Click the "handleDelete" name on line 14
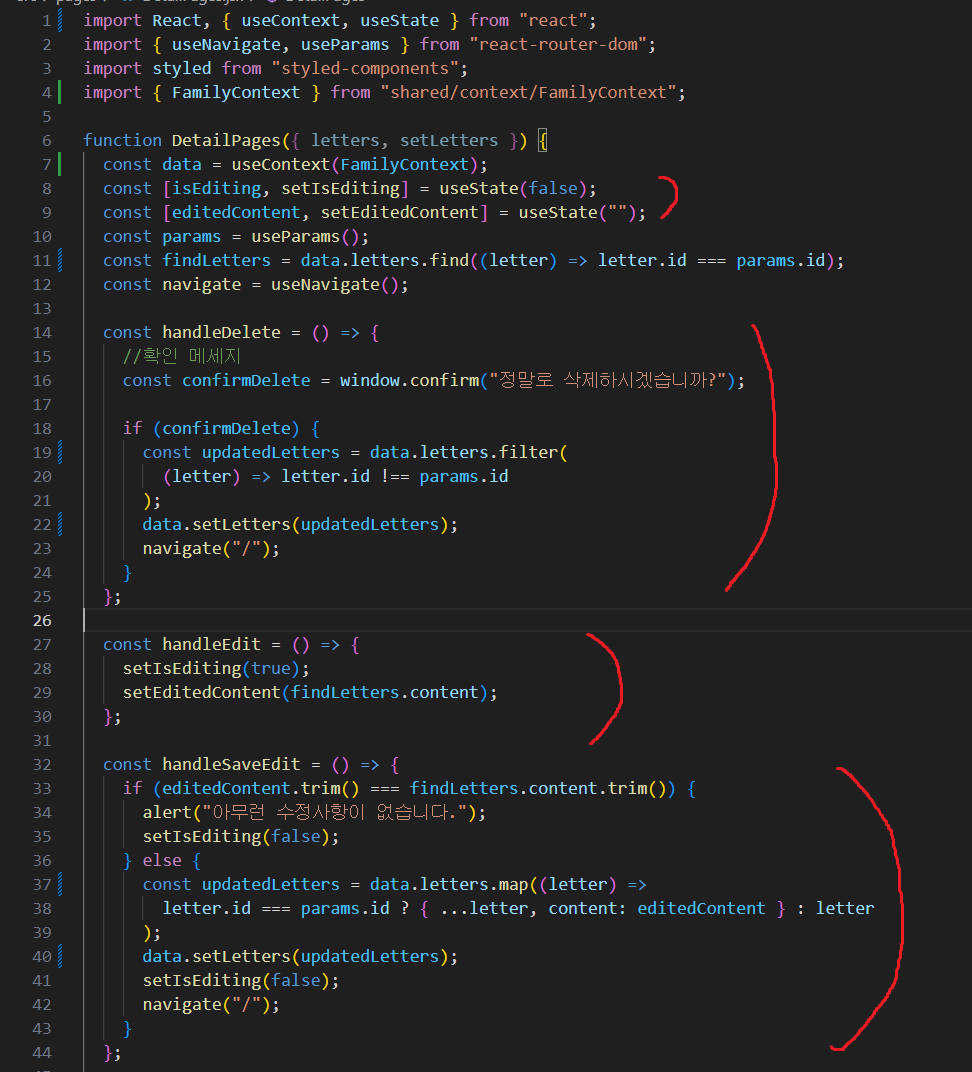 tap(221, 332)
